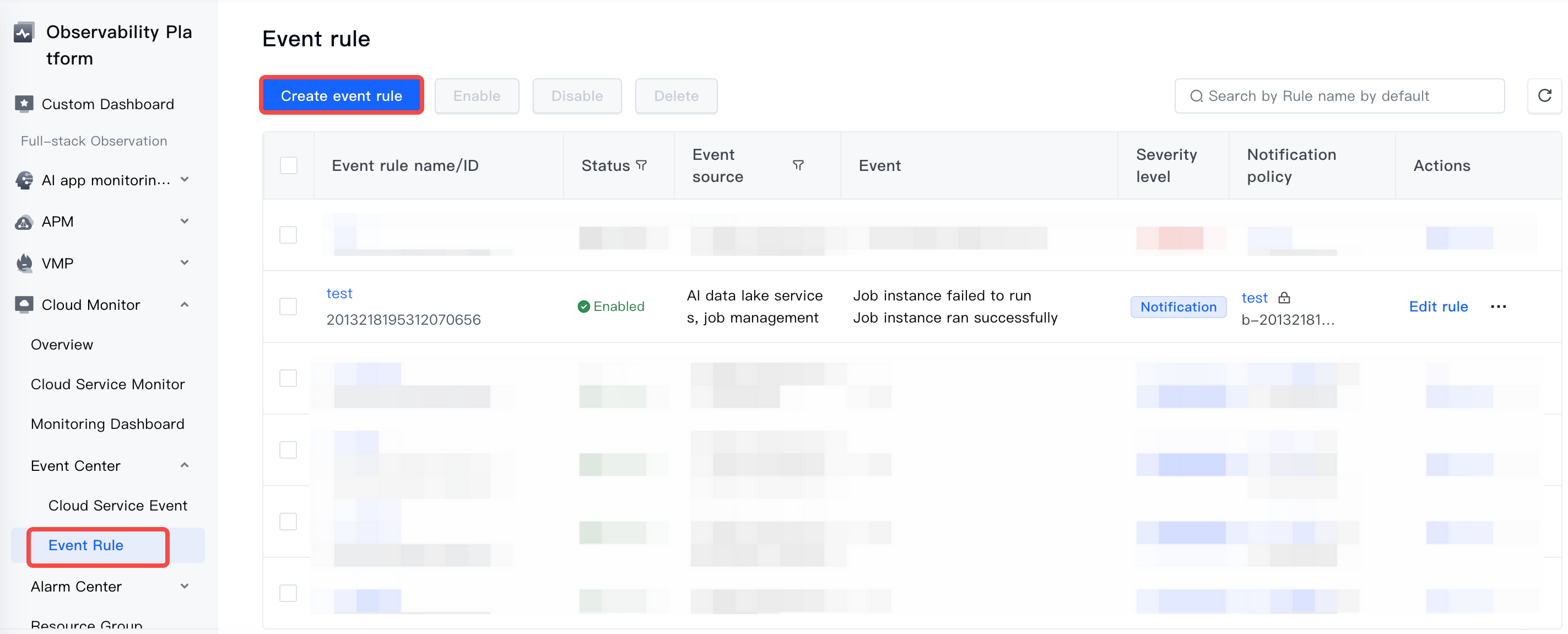The width and height of the screenshot is (1568, 634).
Task: Click the Enable button
Action: (477, 95)
